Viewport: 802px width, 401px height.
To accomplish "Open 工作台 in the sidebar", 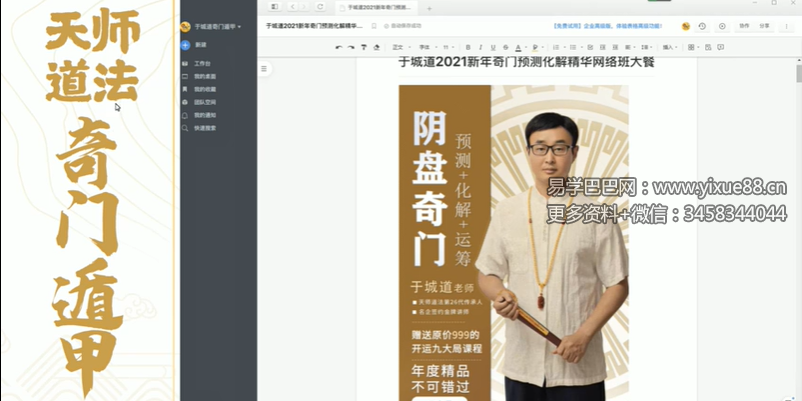I will tap(197, 63).
